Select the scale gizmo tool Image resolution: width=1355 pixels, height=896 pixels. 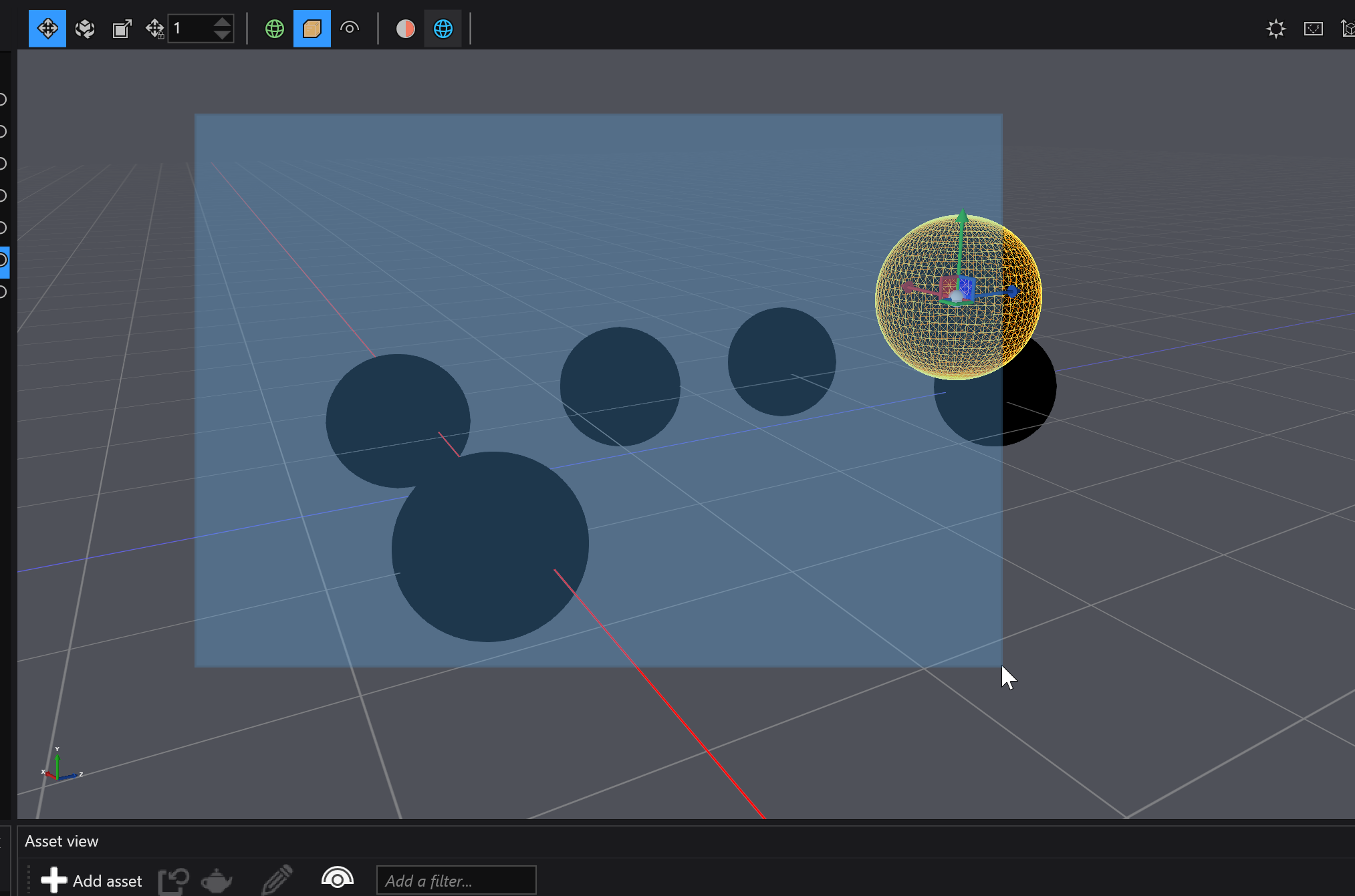(122, 29)
